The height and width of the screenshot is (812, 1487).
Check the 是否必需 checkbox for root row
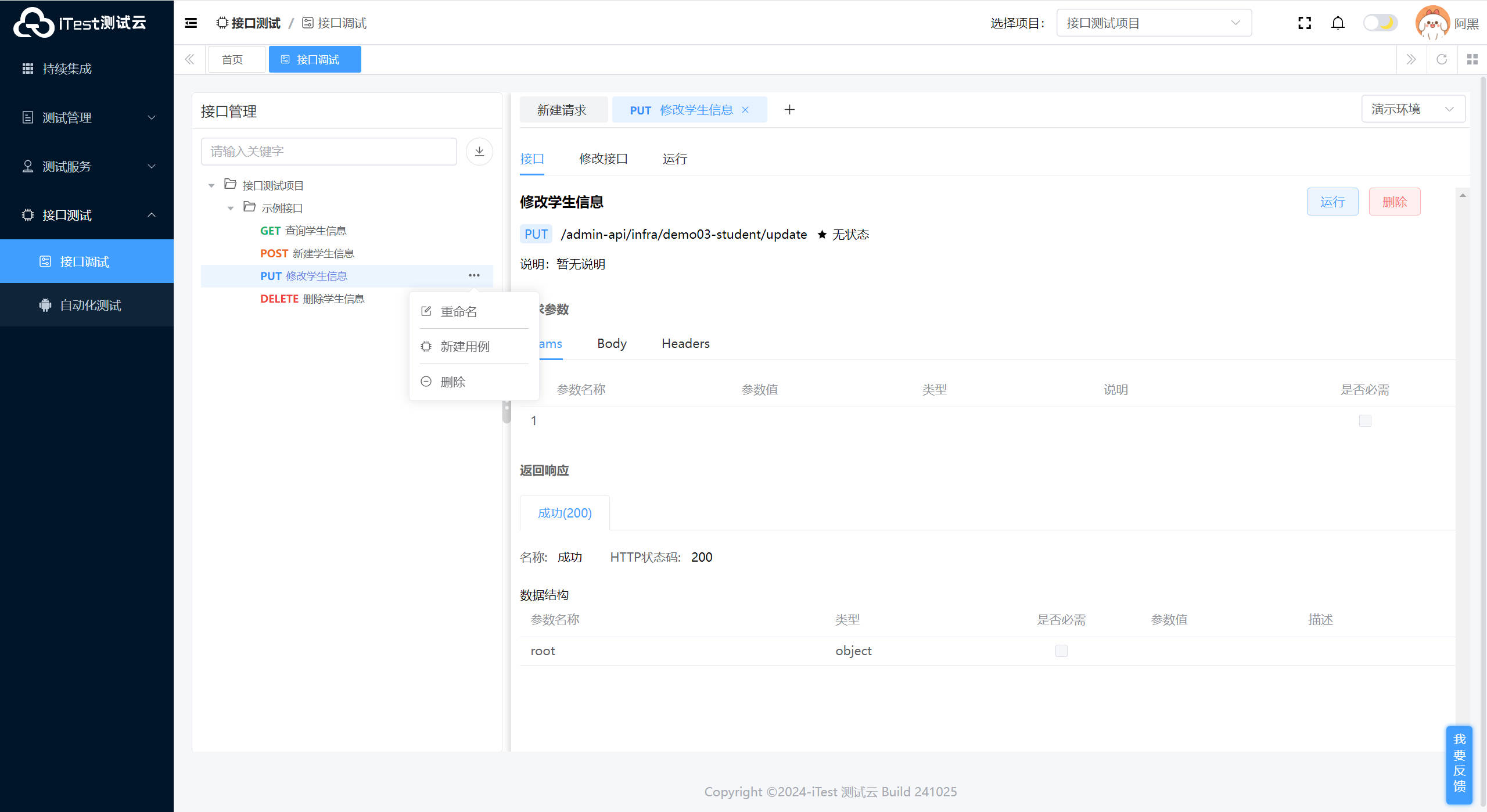coord(1061,651)
